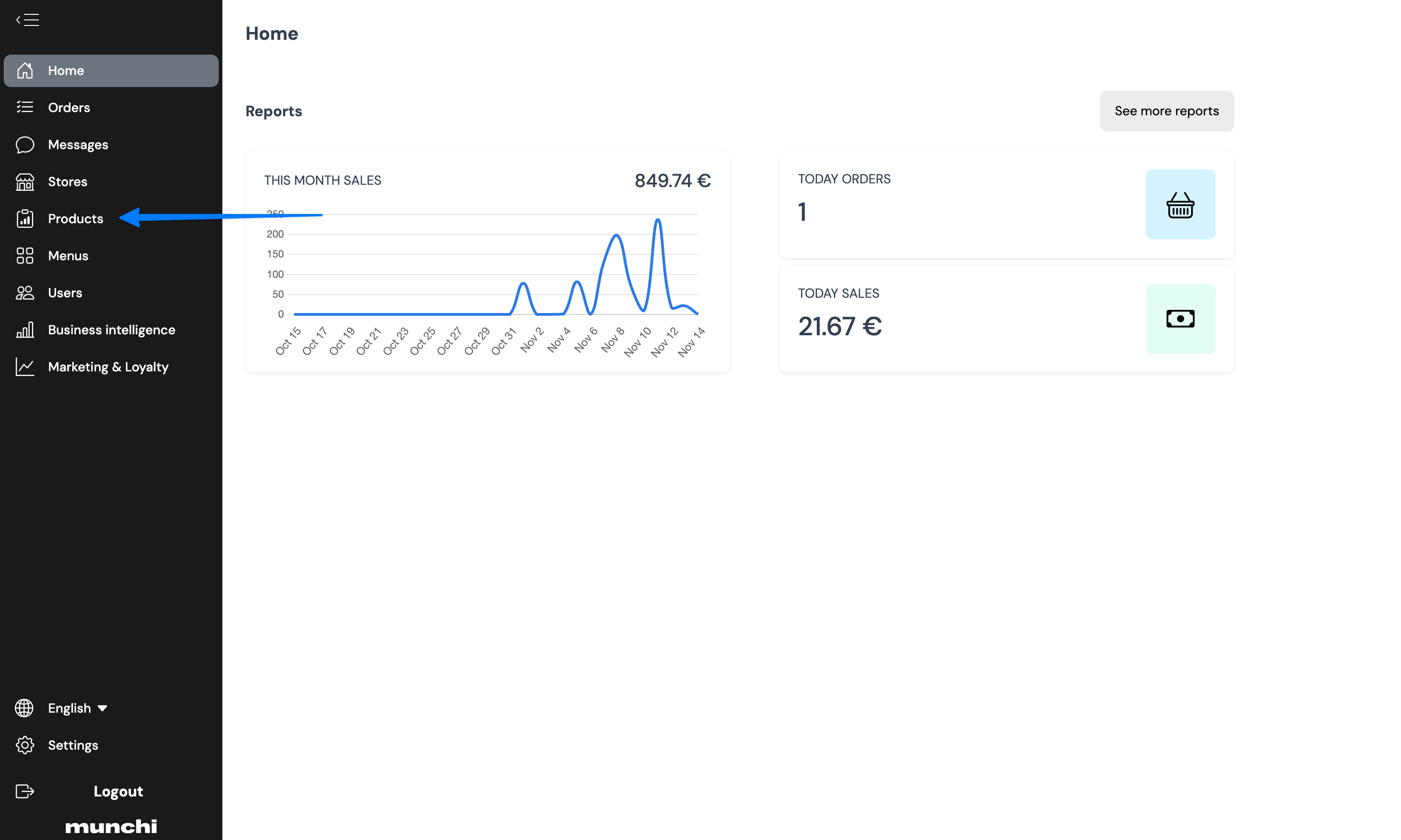The height and width of the screenshot is (840, 1401).
Task: Click the Settings gear icon
Action: point(25,745)
